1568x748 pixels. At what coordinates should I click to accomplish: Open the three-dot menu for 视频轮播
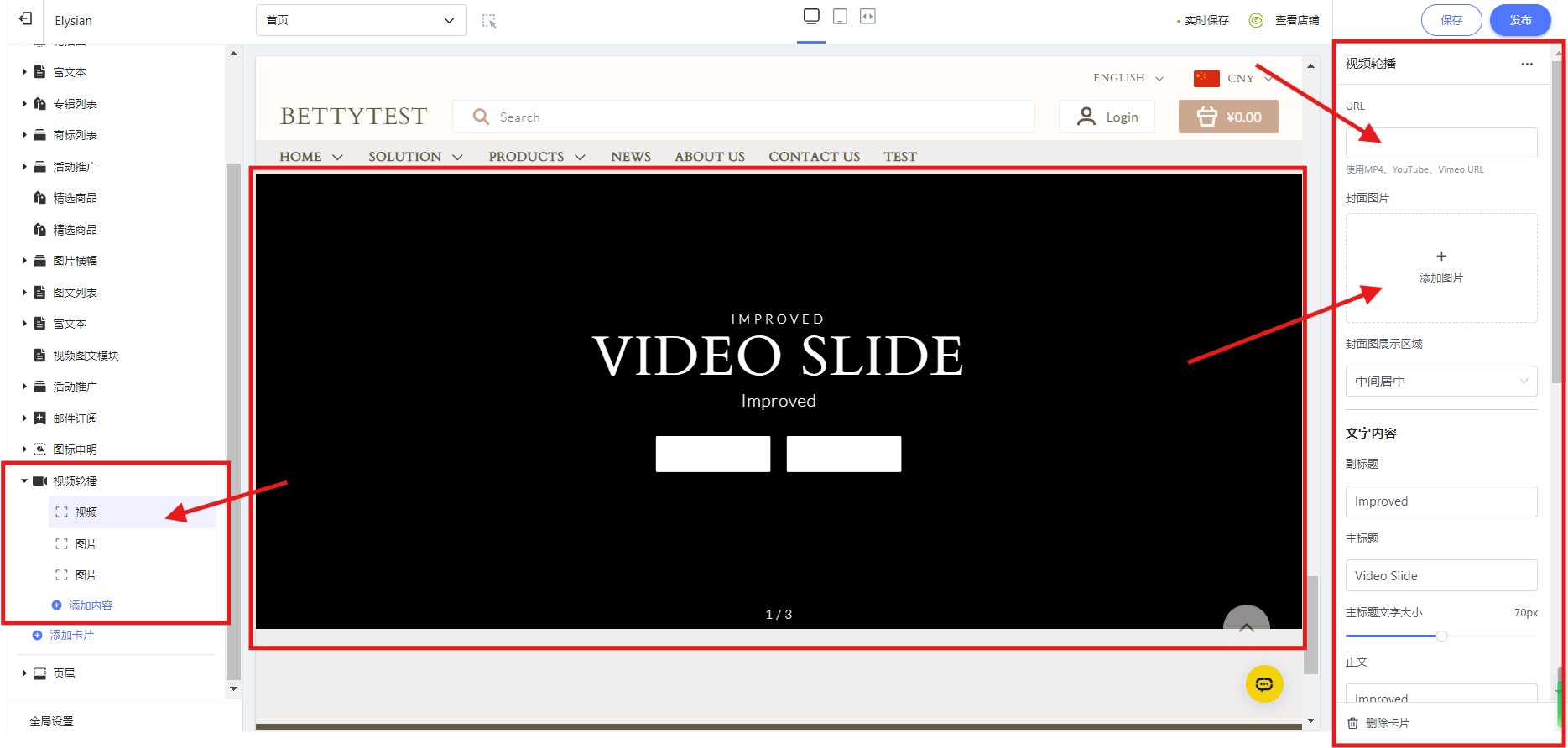tap(1527, 64)
